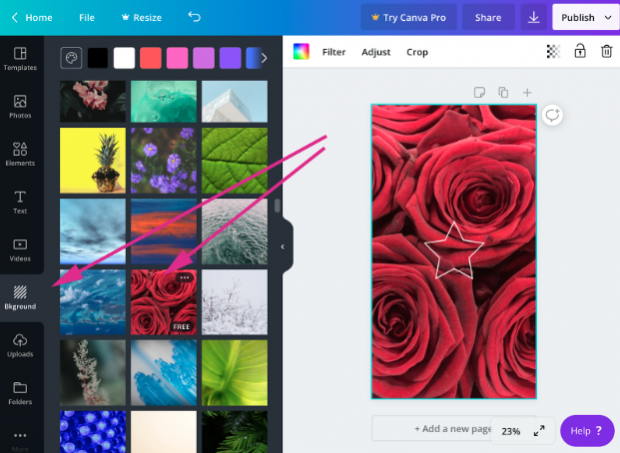Image resolution: width=620 pixels, height=453 pixels.
Task: Click the add notes icon above page
Action: coord(479,92)
